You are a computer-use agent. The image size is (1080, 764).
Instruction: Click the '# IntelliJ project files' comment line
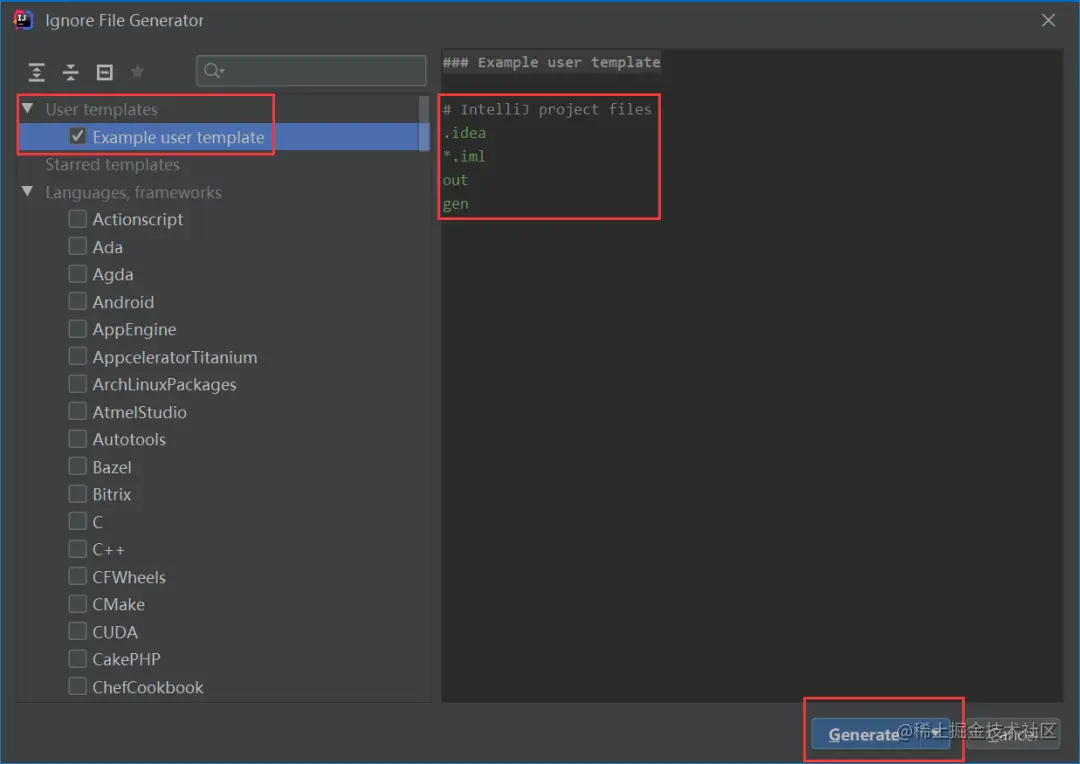pyautogui.click(x=547, y=109)
